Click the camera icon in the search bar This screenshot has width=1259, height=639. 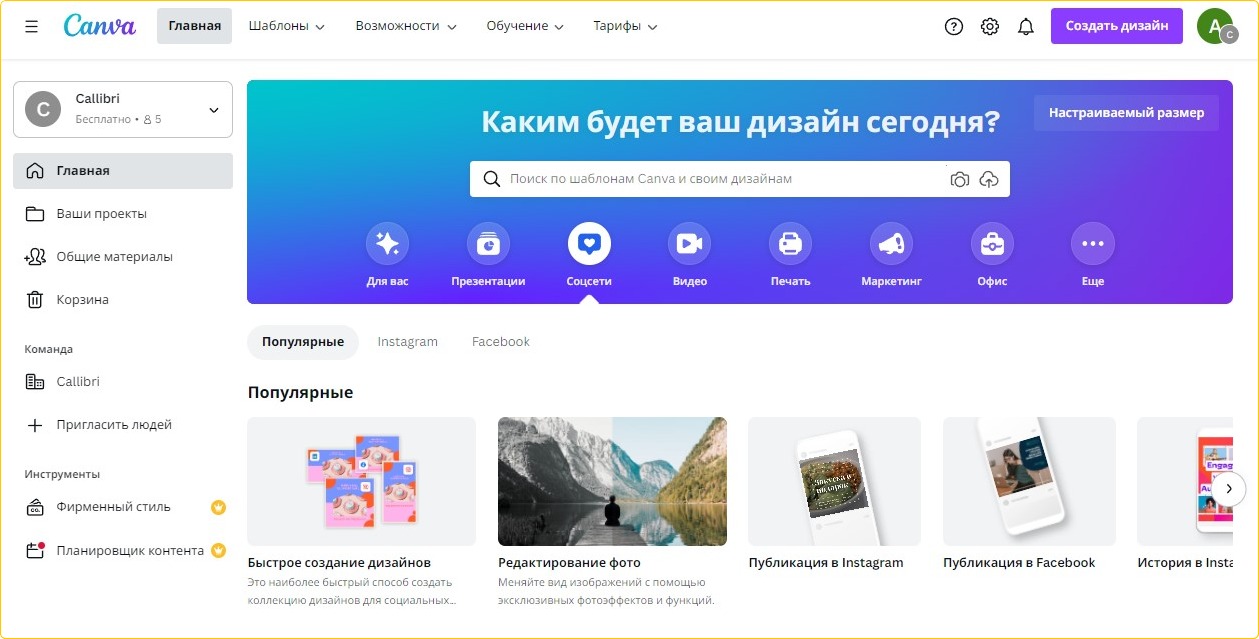[960, 178]
